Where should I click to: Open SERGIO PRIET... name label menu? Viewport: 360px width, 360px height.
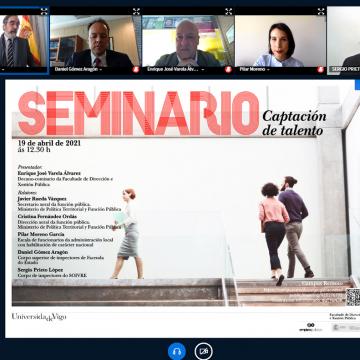[x=345, y=69]
